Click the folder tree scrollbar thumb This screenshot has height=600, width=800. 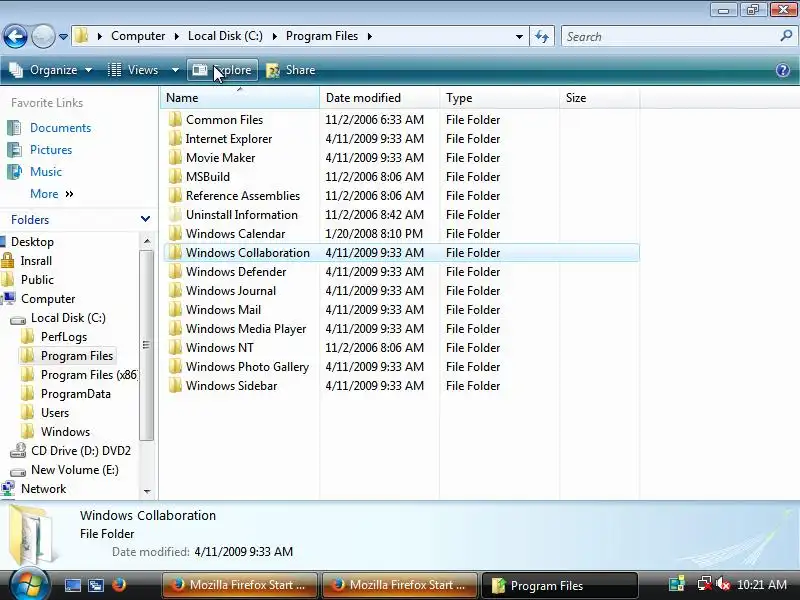tap(146, 345)
